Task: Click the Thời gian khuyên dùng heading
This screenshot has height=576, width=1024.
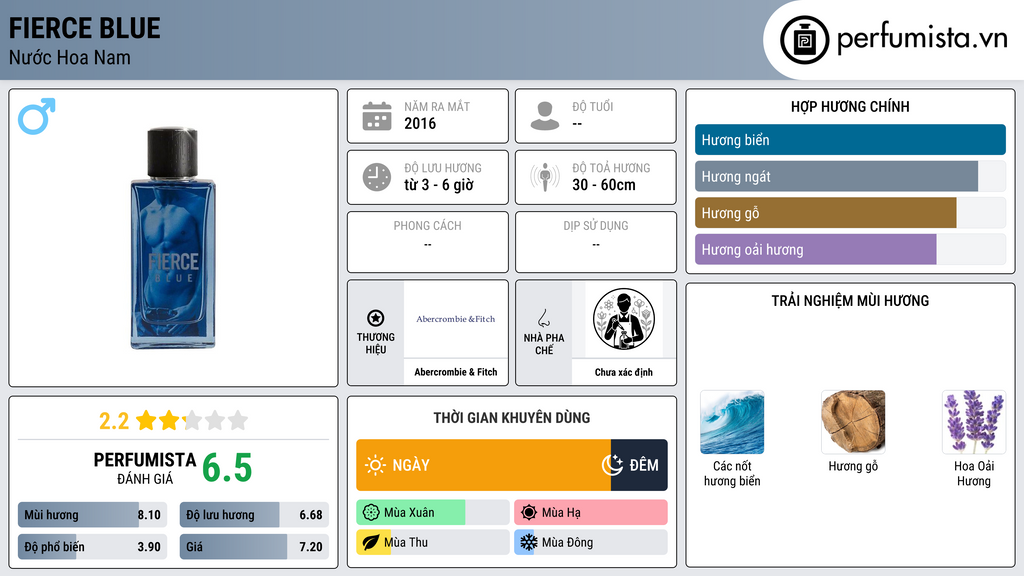Action: (x=512, y=418)
